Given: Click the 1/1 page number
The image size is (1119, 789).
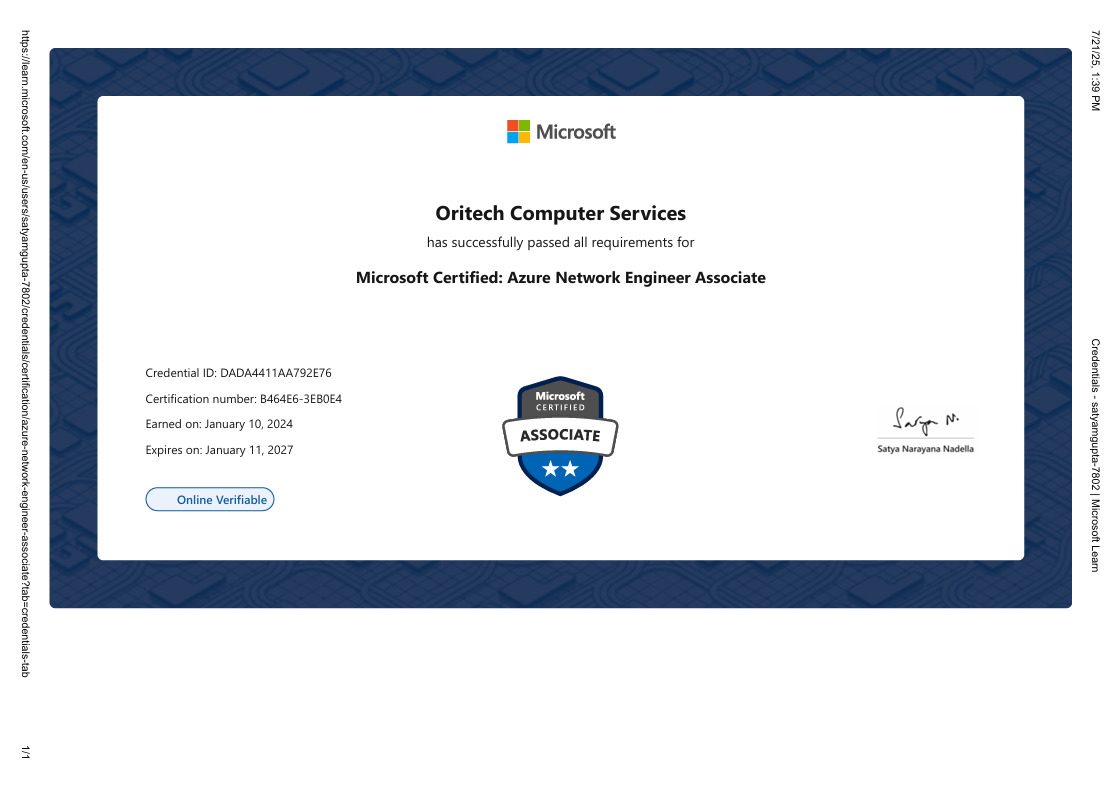Looking at the screenshot, I should (x=25, y=753).
